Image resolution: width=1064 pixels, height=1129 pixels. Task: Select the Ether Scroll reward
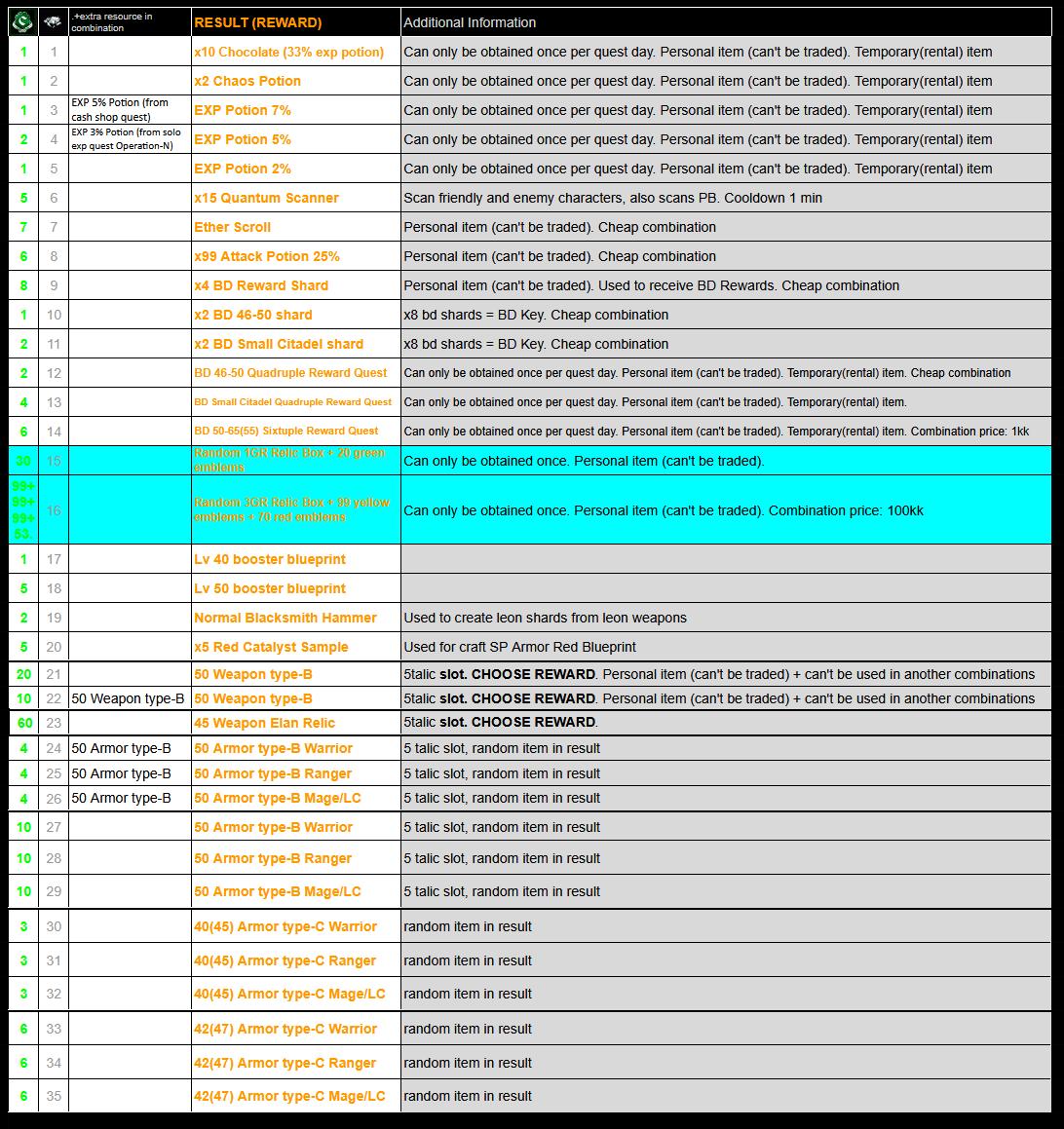(232, 227)
